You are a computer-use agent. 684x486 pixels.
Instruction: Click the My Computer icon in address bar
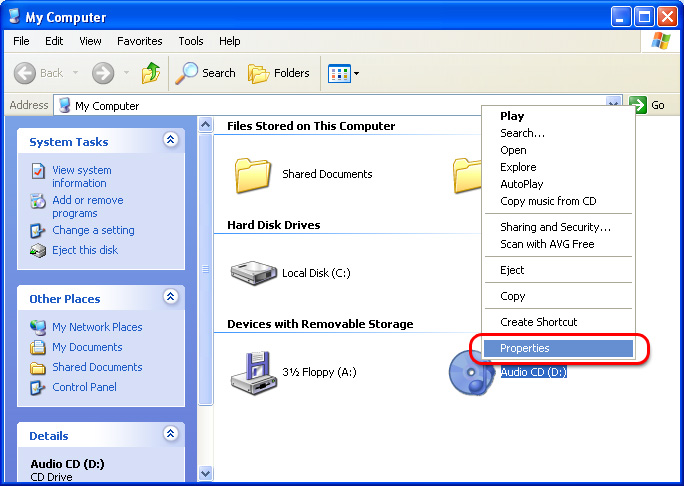(x=65, y=105)
